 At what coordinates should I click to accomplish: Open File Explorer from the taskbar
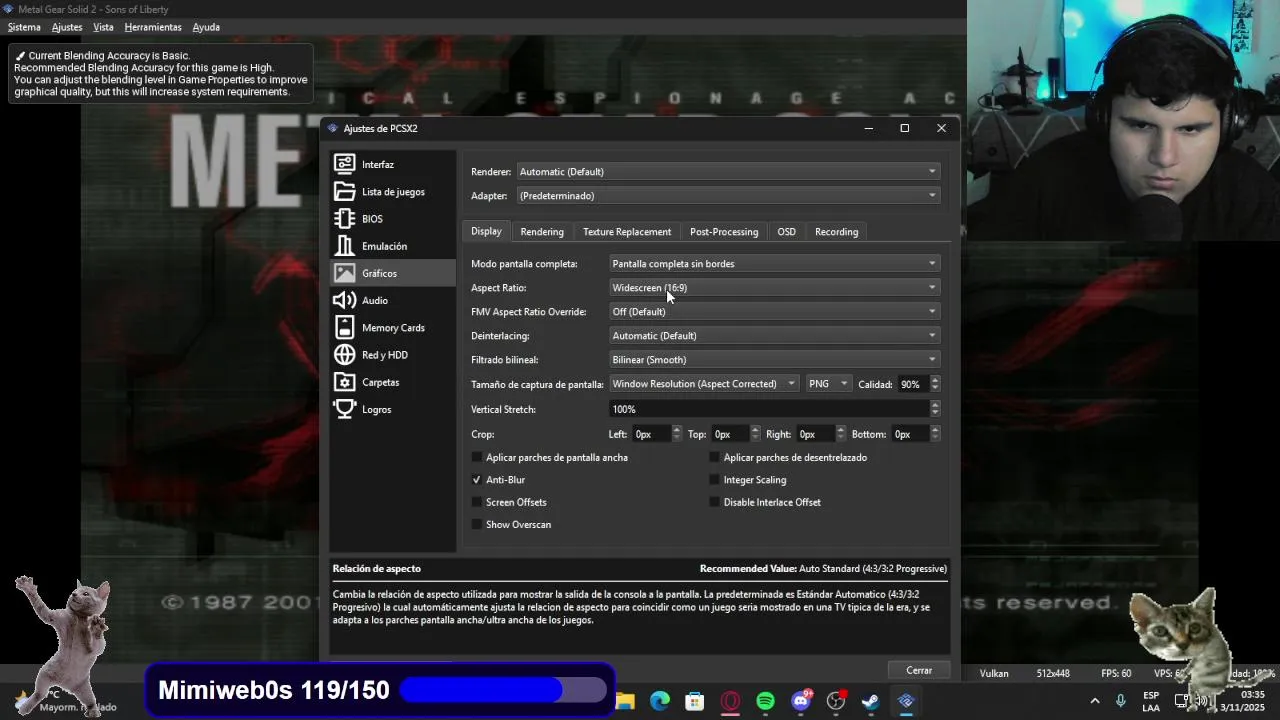click(625, 701)
